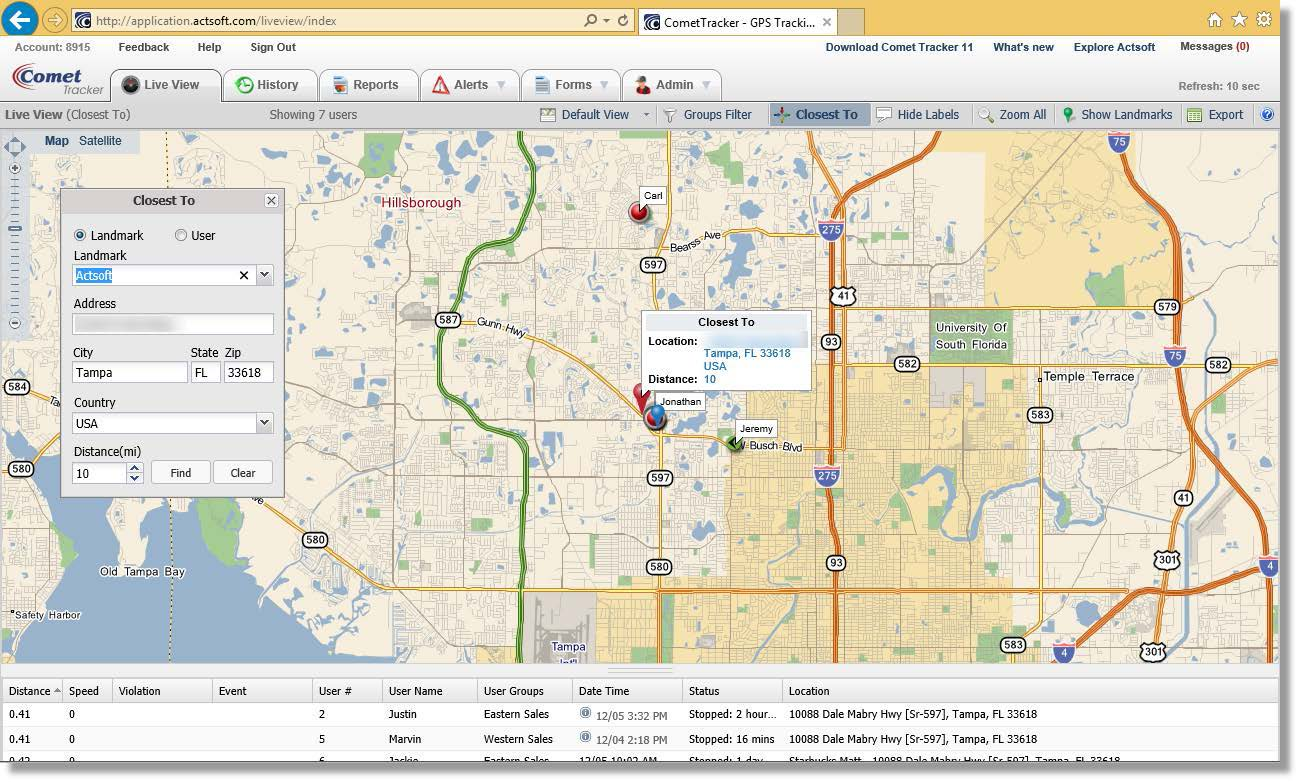Select the User radio button
The width and height of the screenshot is (1299, 782).
tap(181, 236)
